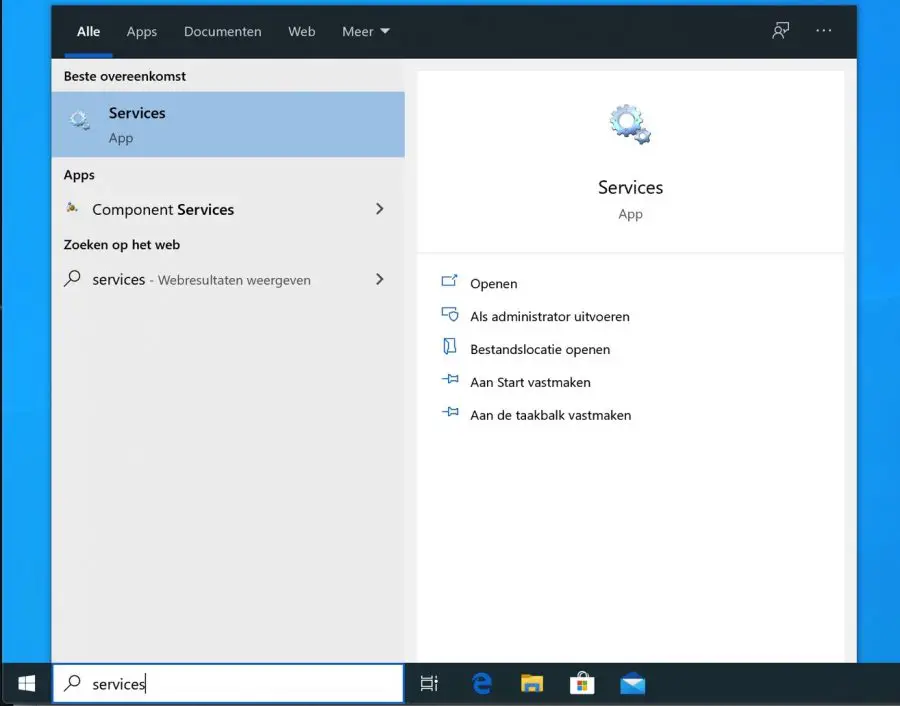Image resolution: width=900 pixels, height=706 pixels.
Task: Click the taskbar search input field
Action: click(228, 684)
